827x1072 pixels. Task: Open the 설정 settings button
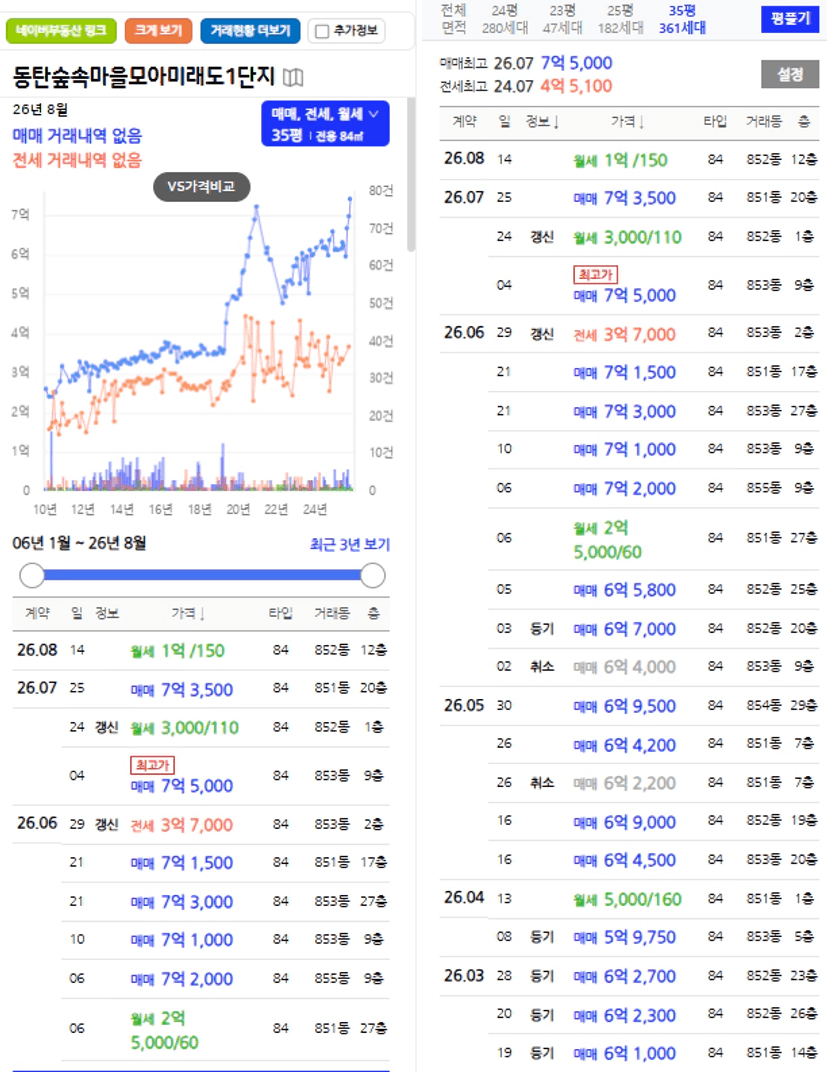tap(790, 74)
